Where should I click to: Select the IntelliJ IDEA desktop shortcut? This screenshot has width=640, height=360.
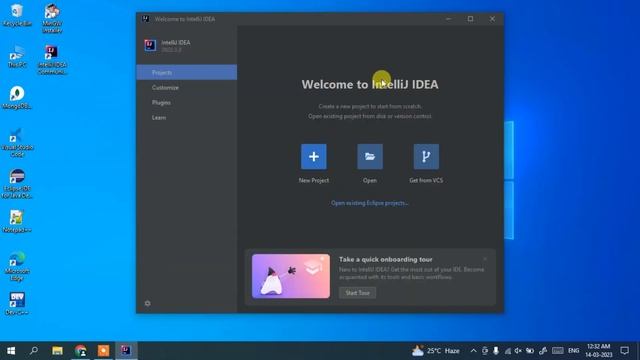(x=52, y=60)
